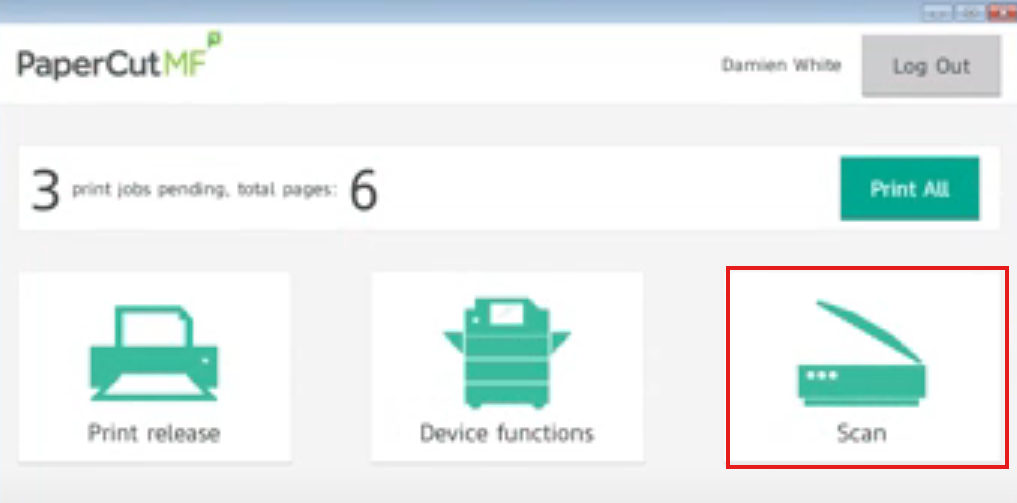The width and height of the screenshot is (1017, 503).
Task: Open the Print release tile
Action: [x=154, y=367]
